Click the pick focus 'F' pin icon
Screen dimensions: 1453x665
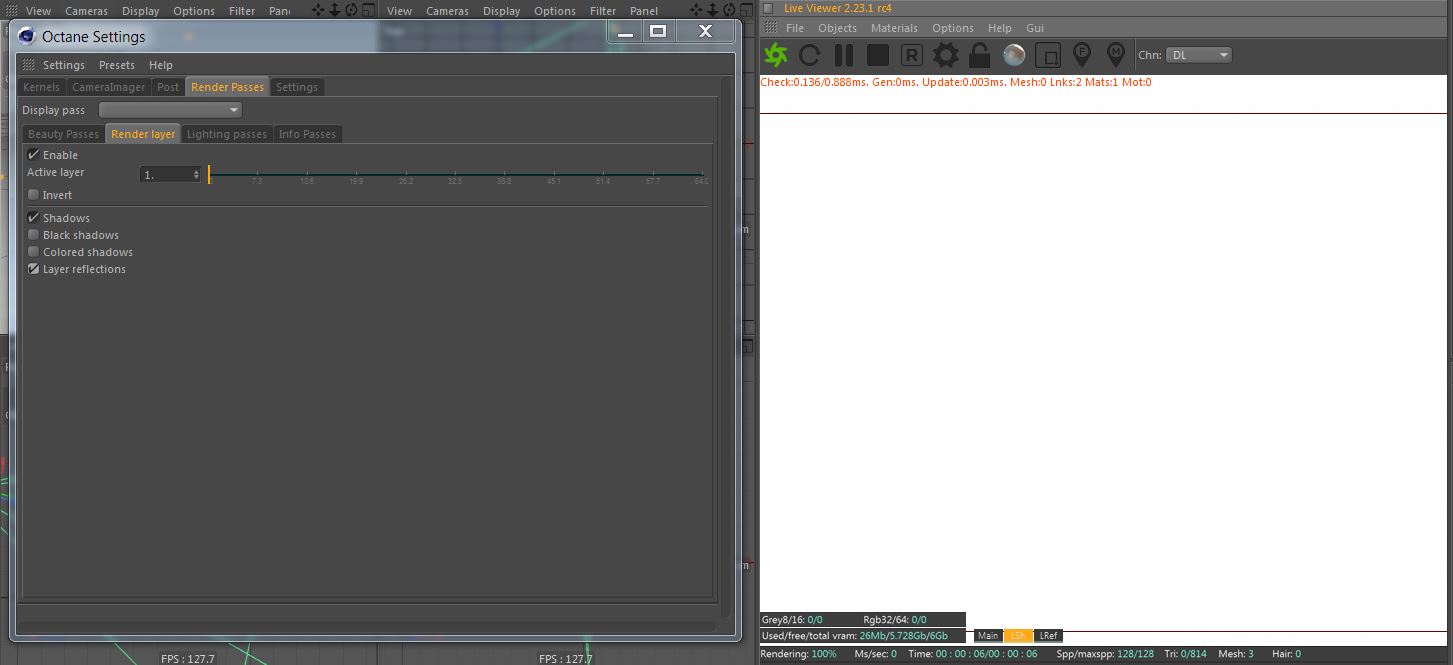coord(1081,55)
